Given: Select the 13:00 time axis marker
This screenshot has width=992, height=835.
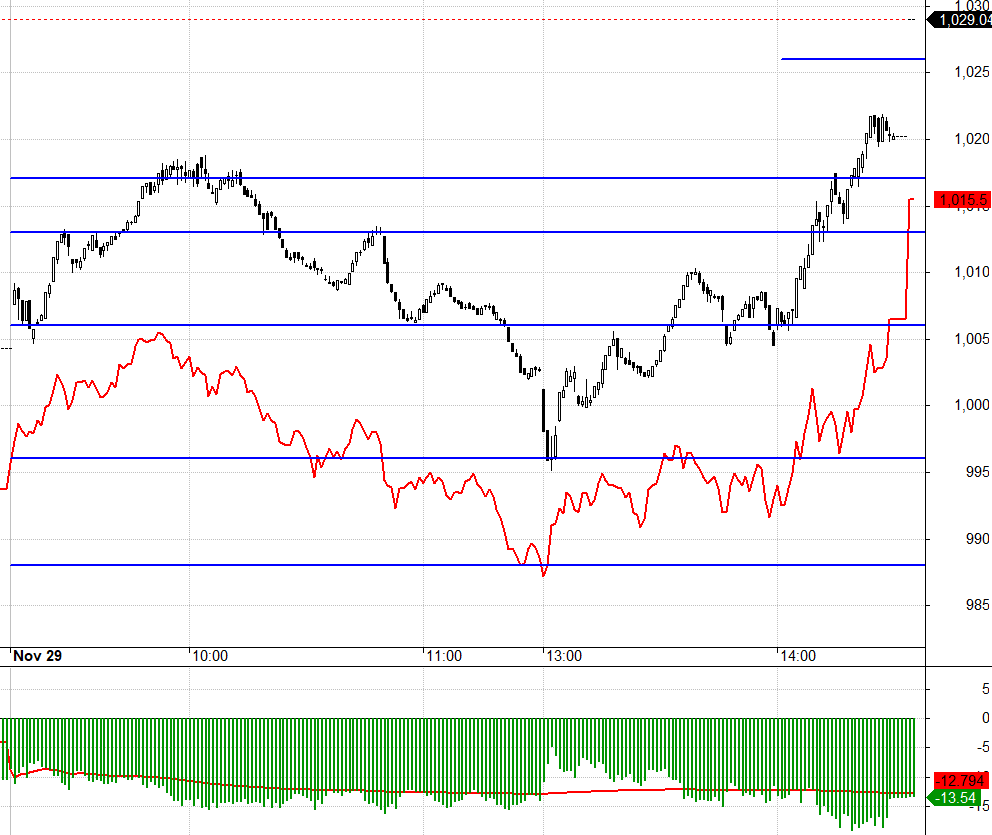Looking at the screenshot, I should coord(562,657).
